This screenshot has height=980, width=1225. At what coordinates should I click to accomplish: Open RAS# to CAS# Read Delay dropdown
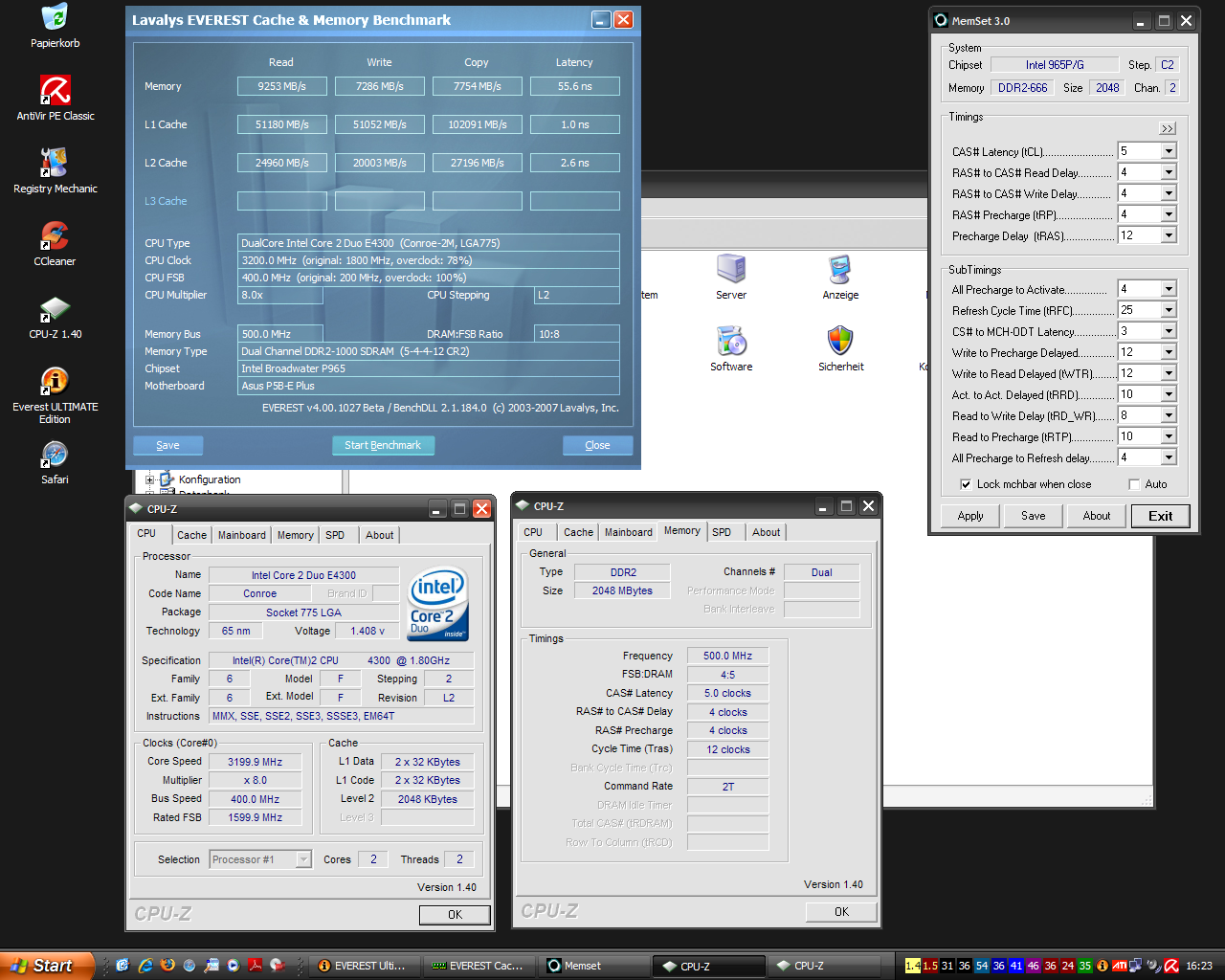coord(1169,172)
